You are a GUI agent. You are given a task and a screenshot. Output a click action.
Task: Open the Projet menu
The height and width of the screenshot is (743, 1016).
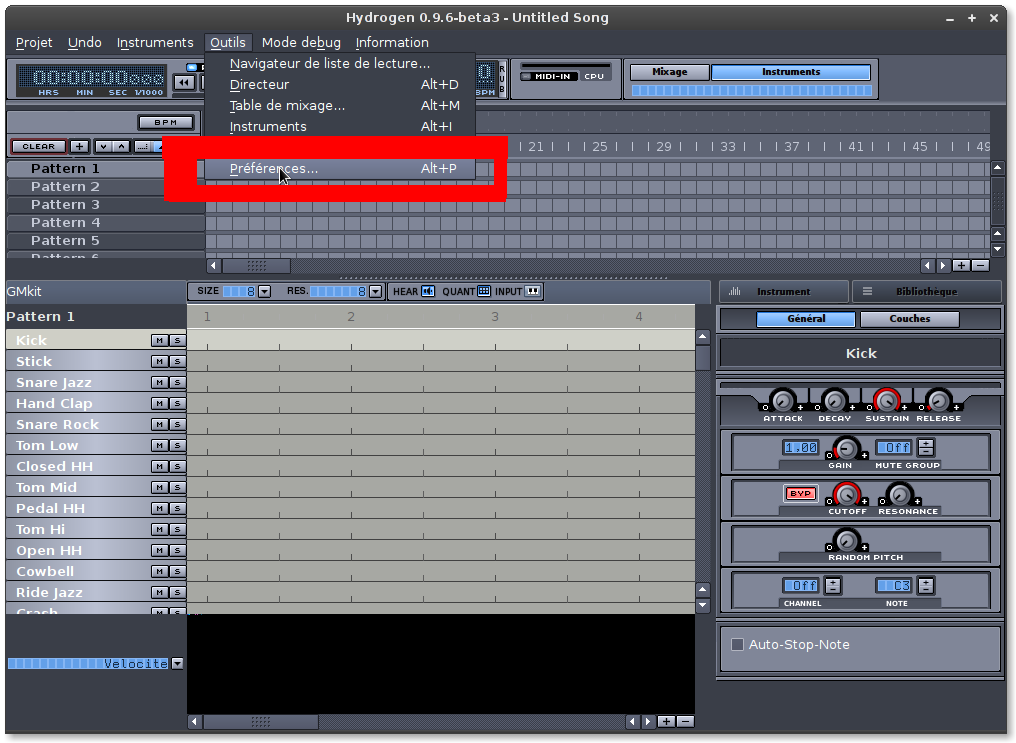[x=34, y=43]
